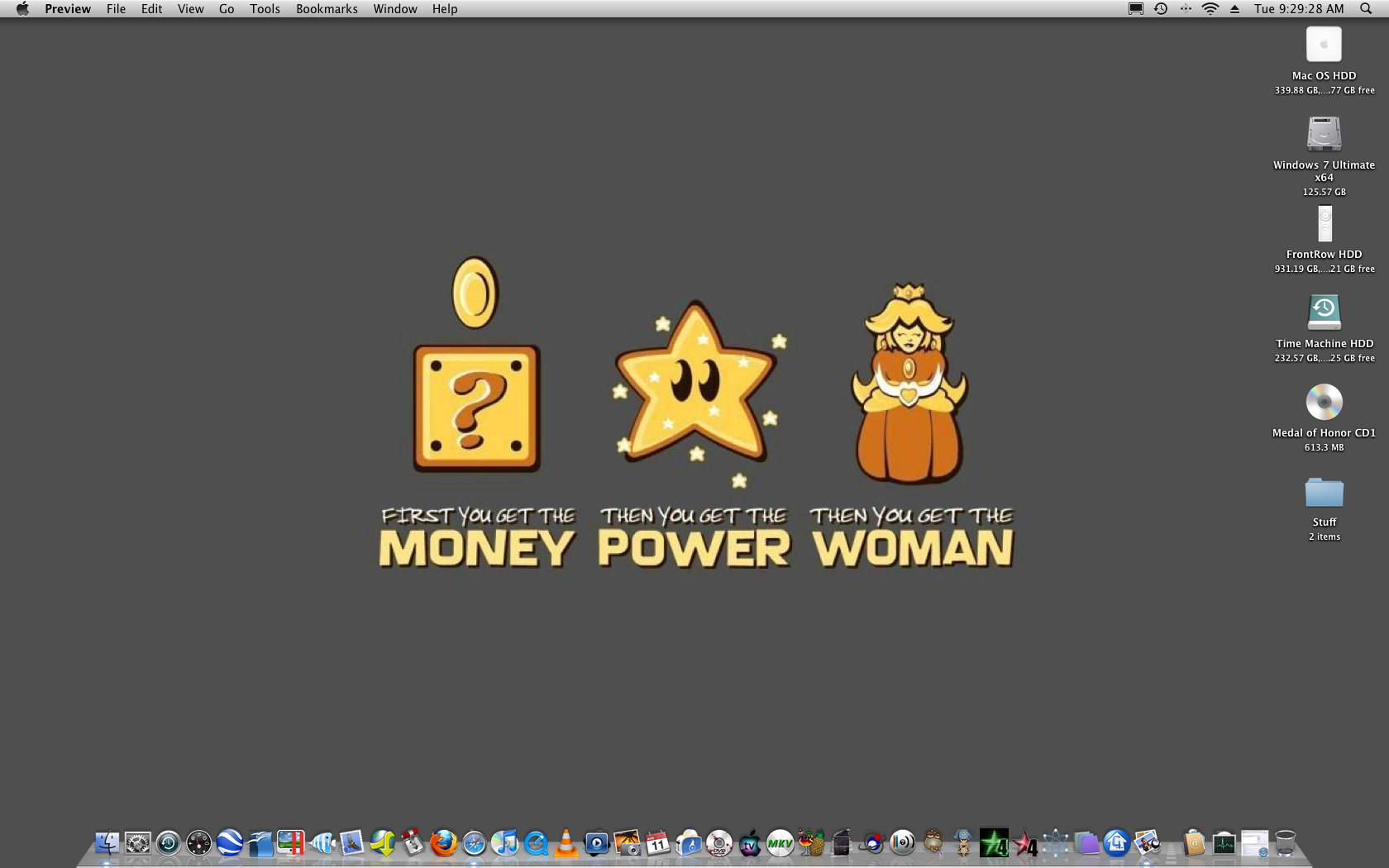Open the dark film clip icon in Dock
1389x868 pixels.
click(x=841, y=843)
